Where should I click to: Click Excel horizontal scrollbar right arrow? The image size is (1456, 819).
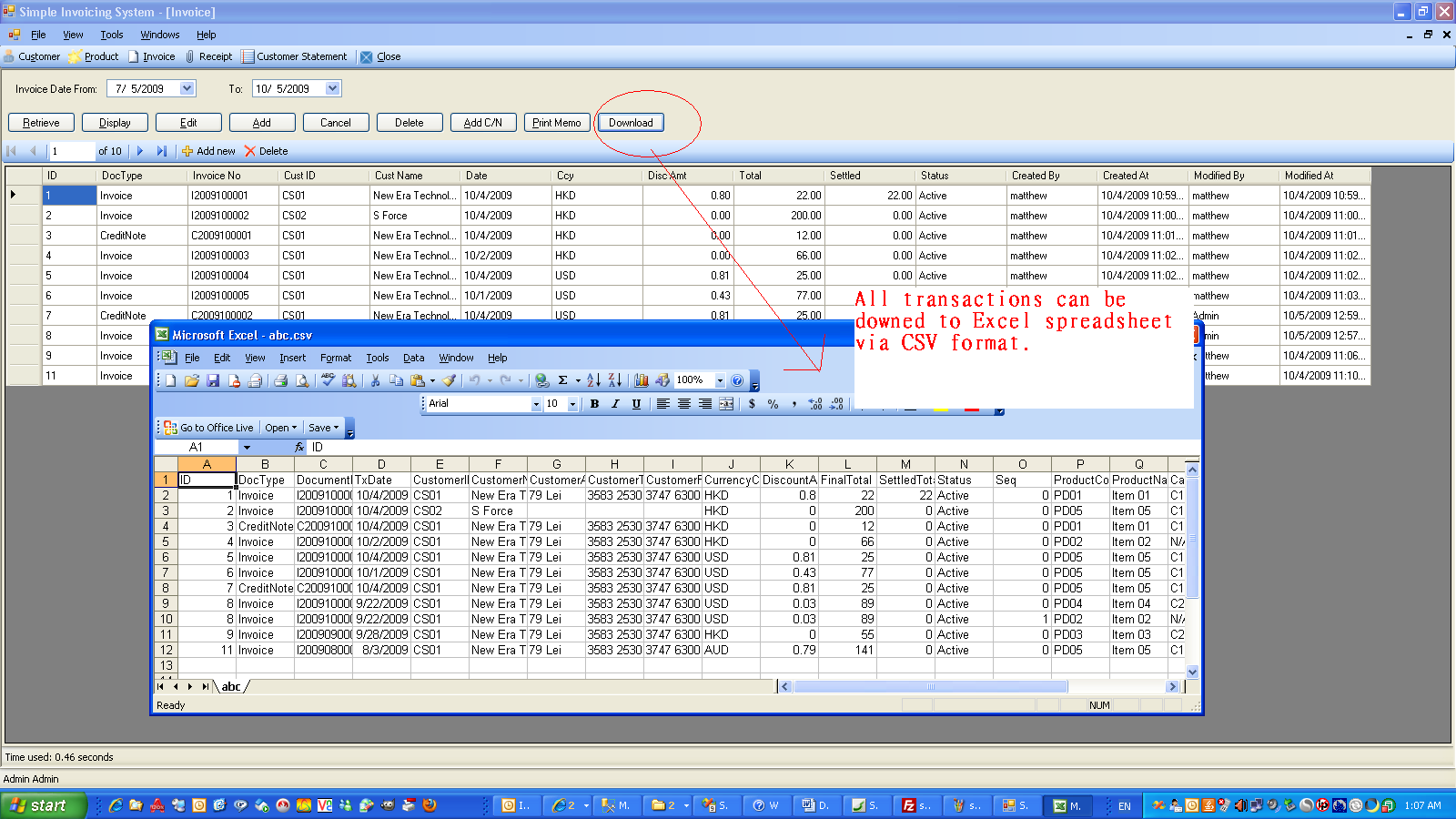coord(1172,687)
